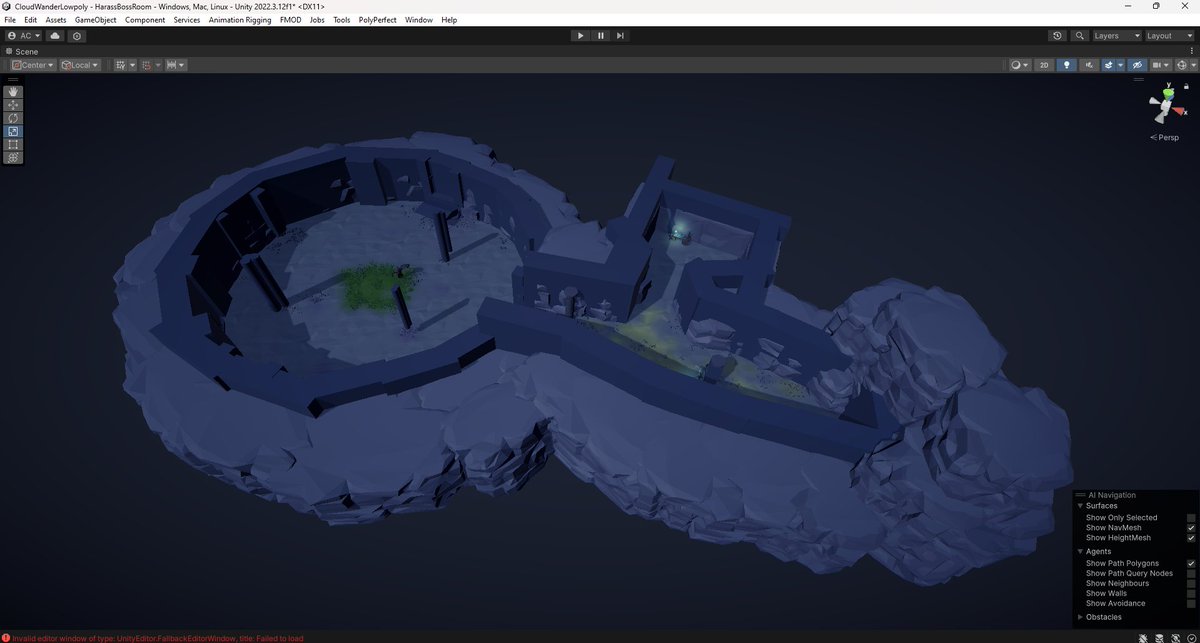
Task: Click the auto generate lighting status icon
Action: [x=1175, y=637]
